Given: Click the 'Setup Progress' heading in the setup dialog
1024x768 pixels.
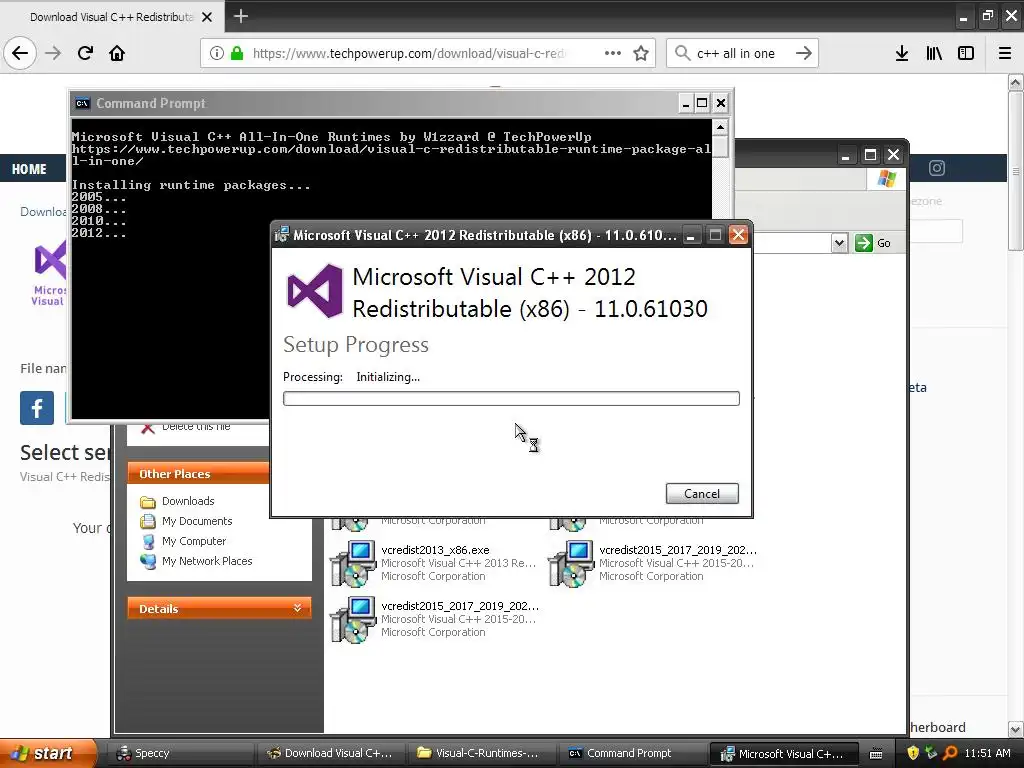Looking at the screenshot, I should (356, 345).
